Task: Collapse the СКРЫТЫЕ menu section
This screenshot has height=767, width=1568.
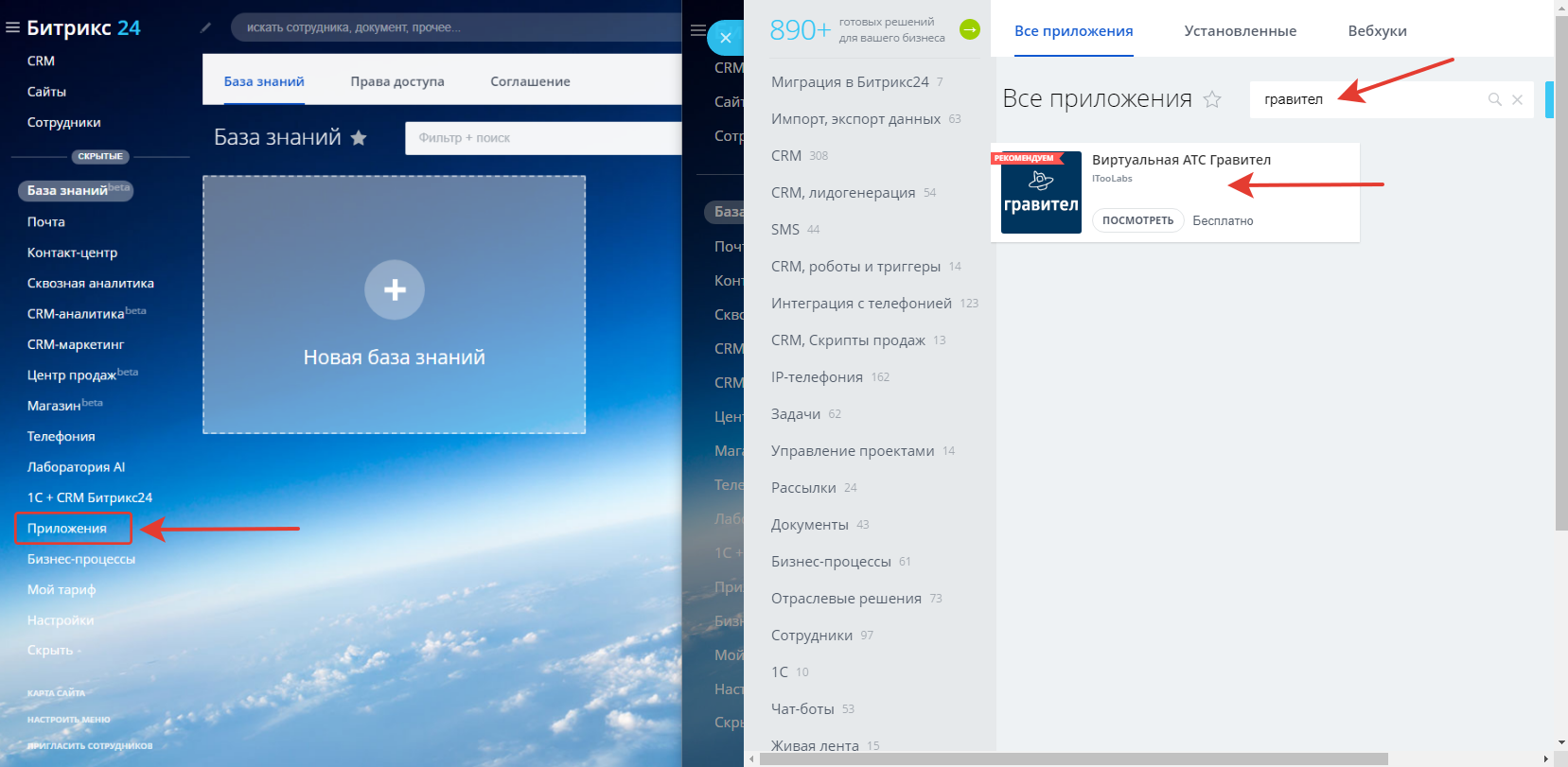Action: click(x=100, y=156)
